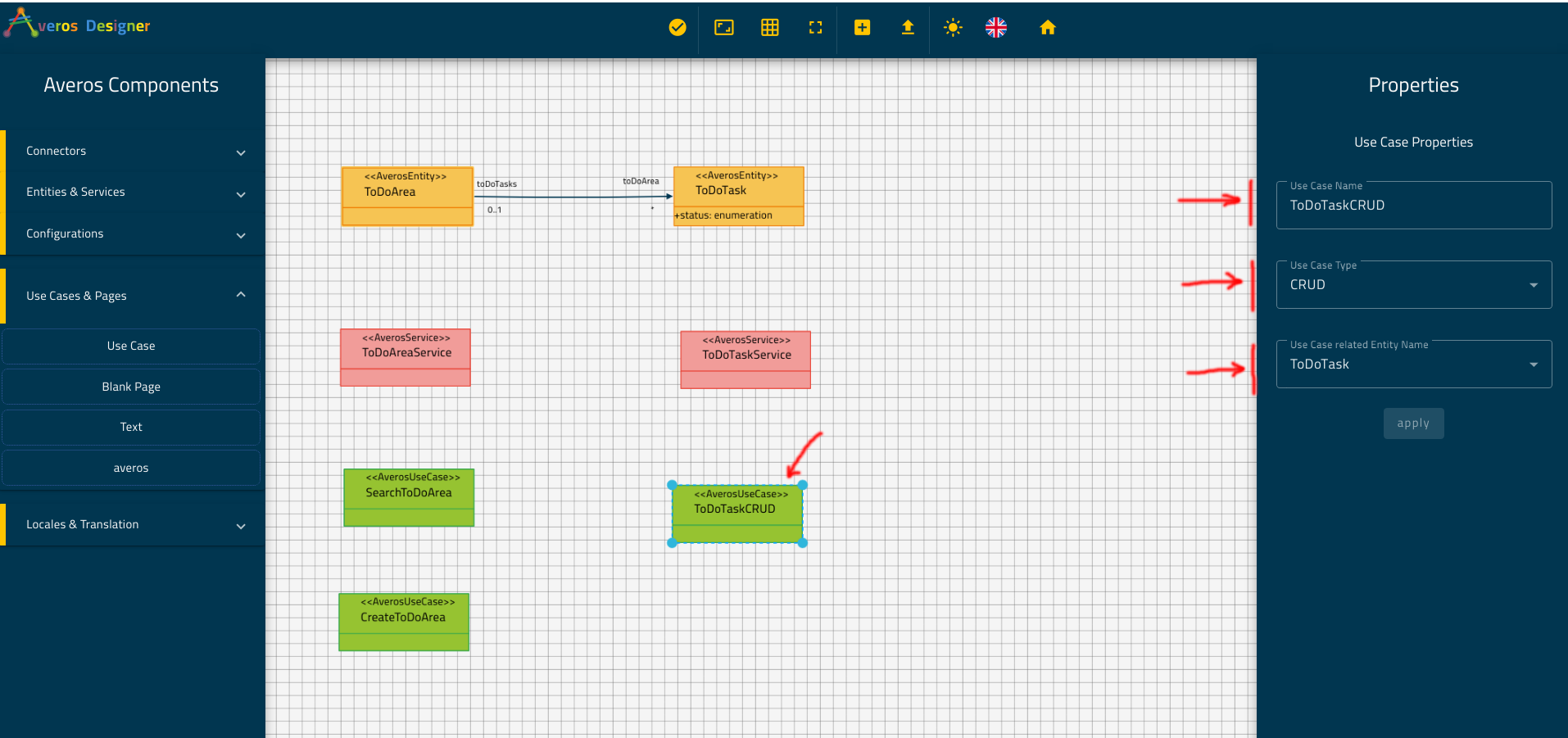
Task: Click the apply button
Action: point(1413,423)
